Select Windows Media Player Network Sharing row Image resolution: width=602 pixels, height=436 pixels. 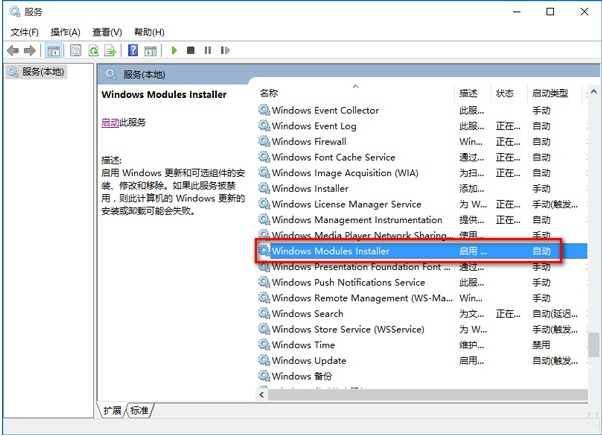coord(422,235)
